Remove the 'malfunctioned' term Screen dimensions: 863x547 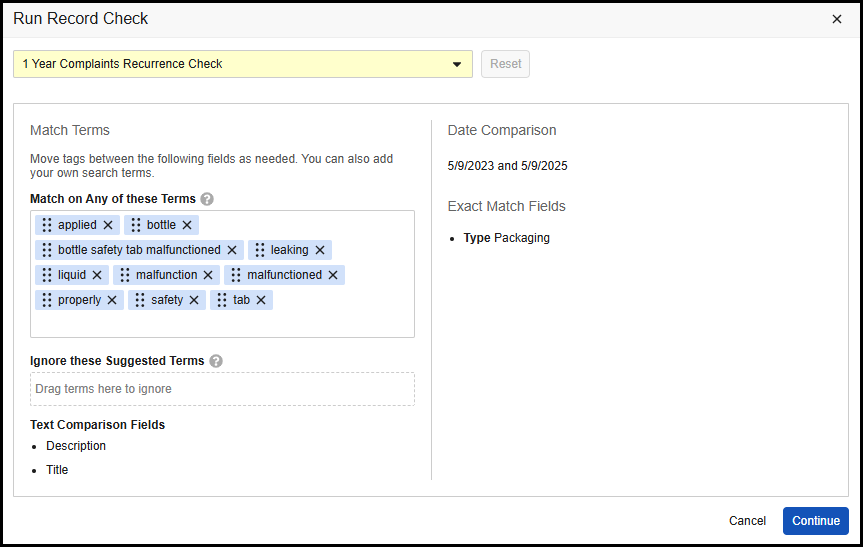pyautogui.click(x=333, y=275)
